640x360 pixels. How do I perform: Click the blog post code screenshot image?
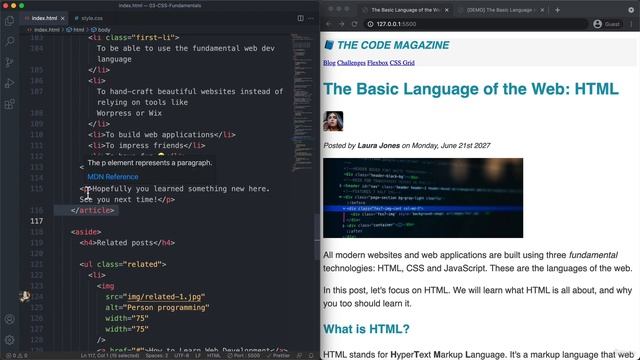423,198
